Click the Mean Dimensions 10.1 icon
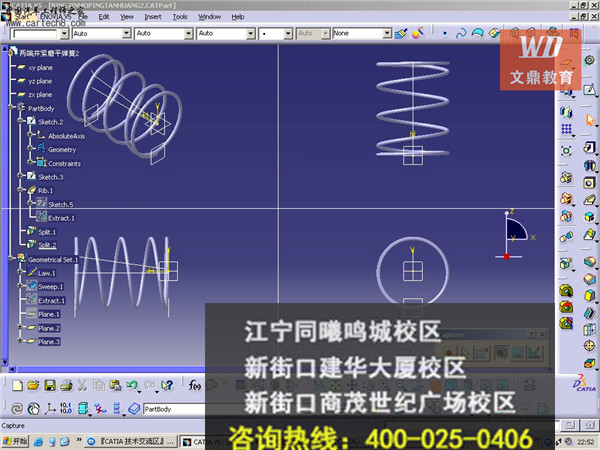Screen dimensions: 600x450 (66, 408)
